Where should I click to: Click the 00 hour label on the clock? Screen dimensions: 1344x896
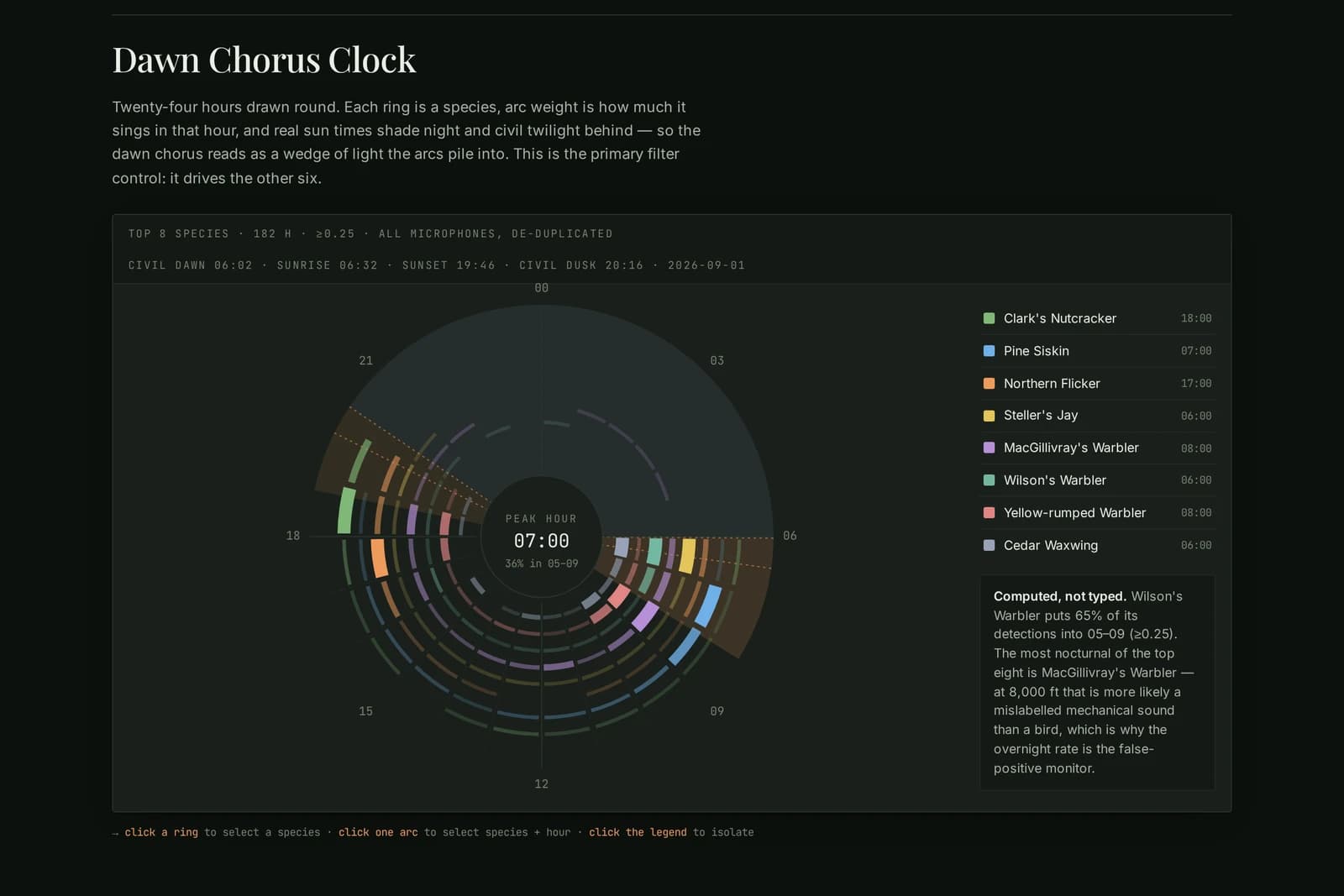tap(542, 288)
